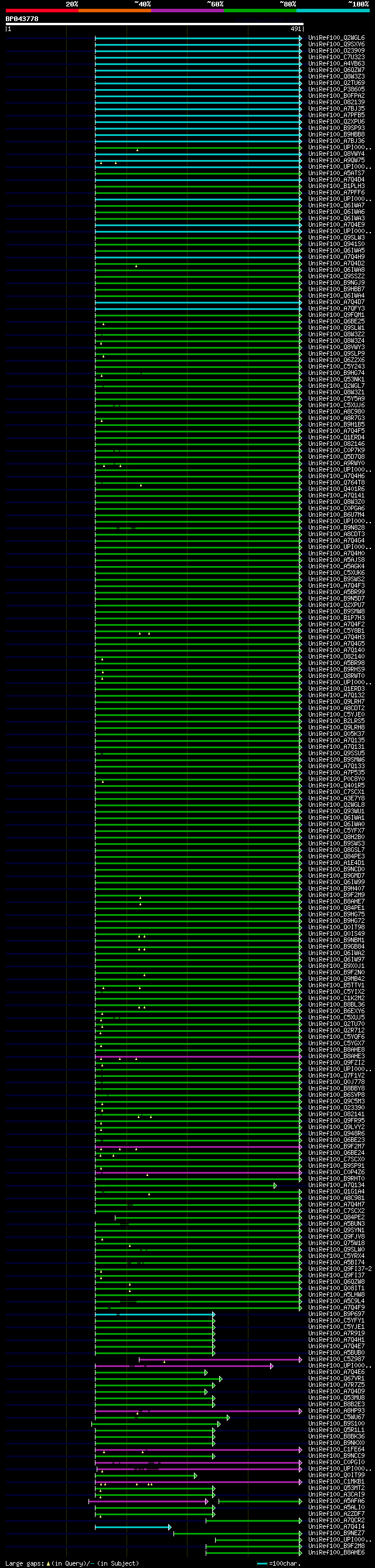The width and height of the screenshot is (375, 1568).
Task: Select alignment label UniRef100_Q6Z2X6
Action: coord(337,360)
